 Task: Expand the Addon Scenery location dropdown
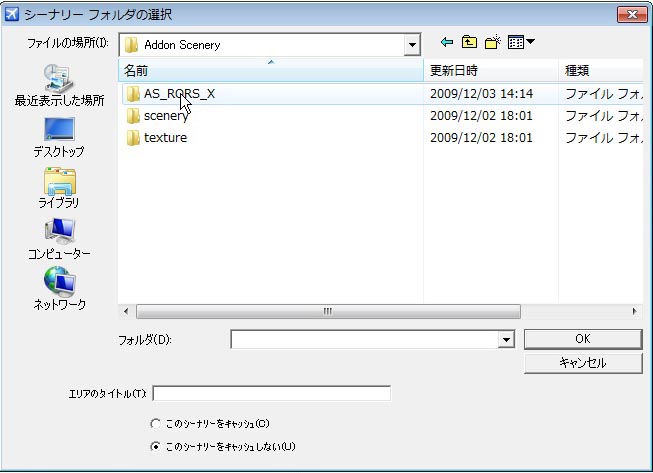pyautogui.click(x=412, y=45)
